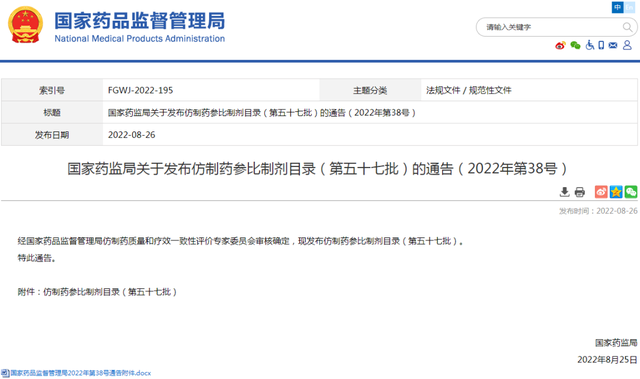Click the docx file icon at bottom
Screen dimensions: 640x379
[5, 373]
